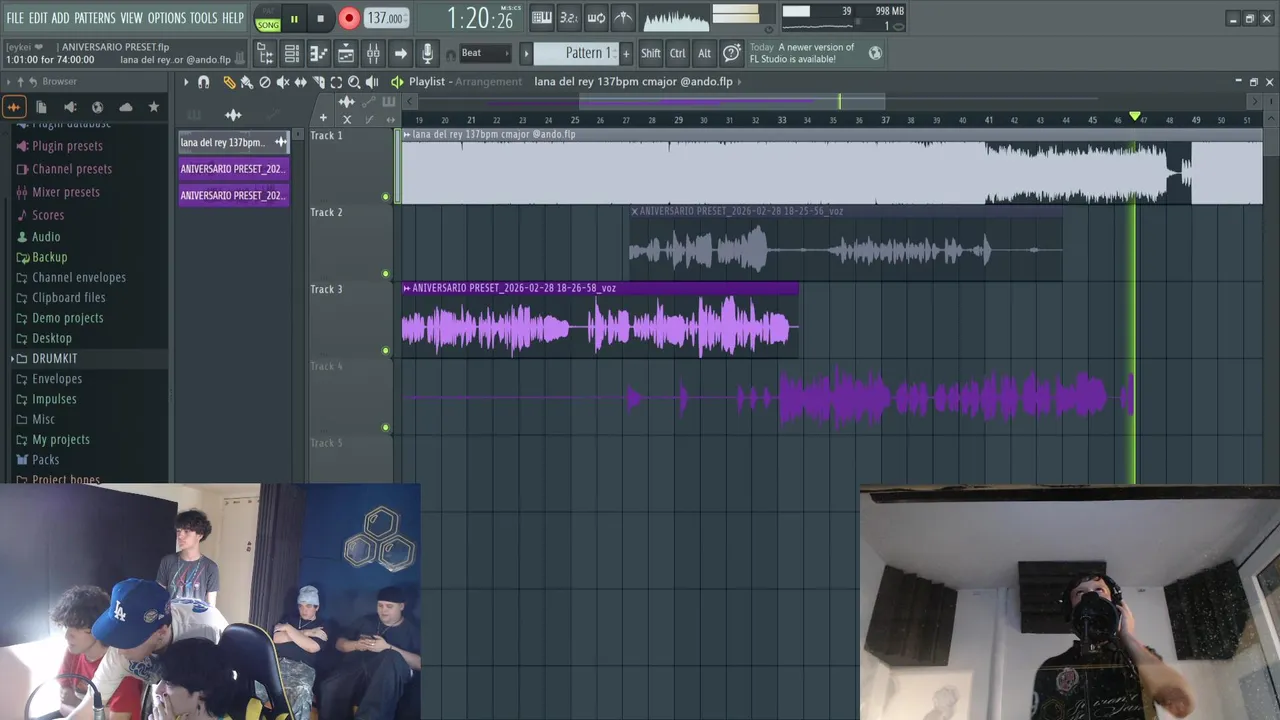Open the VIEW menu

tap(132, 18)
